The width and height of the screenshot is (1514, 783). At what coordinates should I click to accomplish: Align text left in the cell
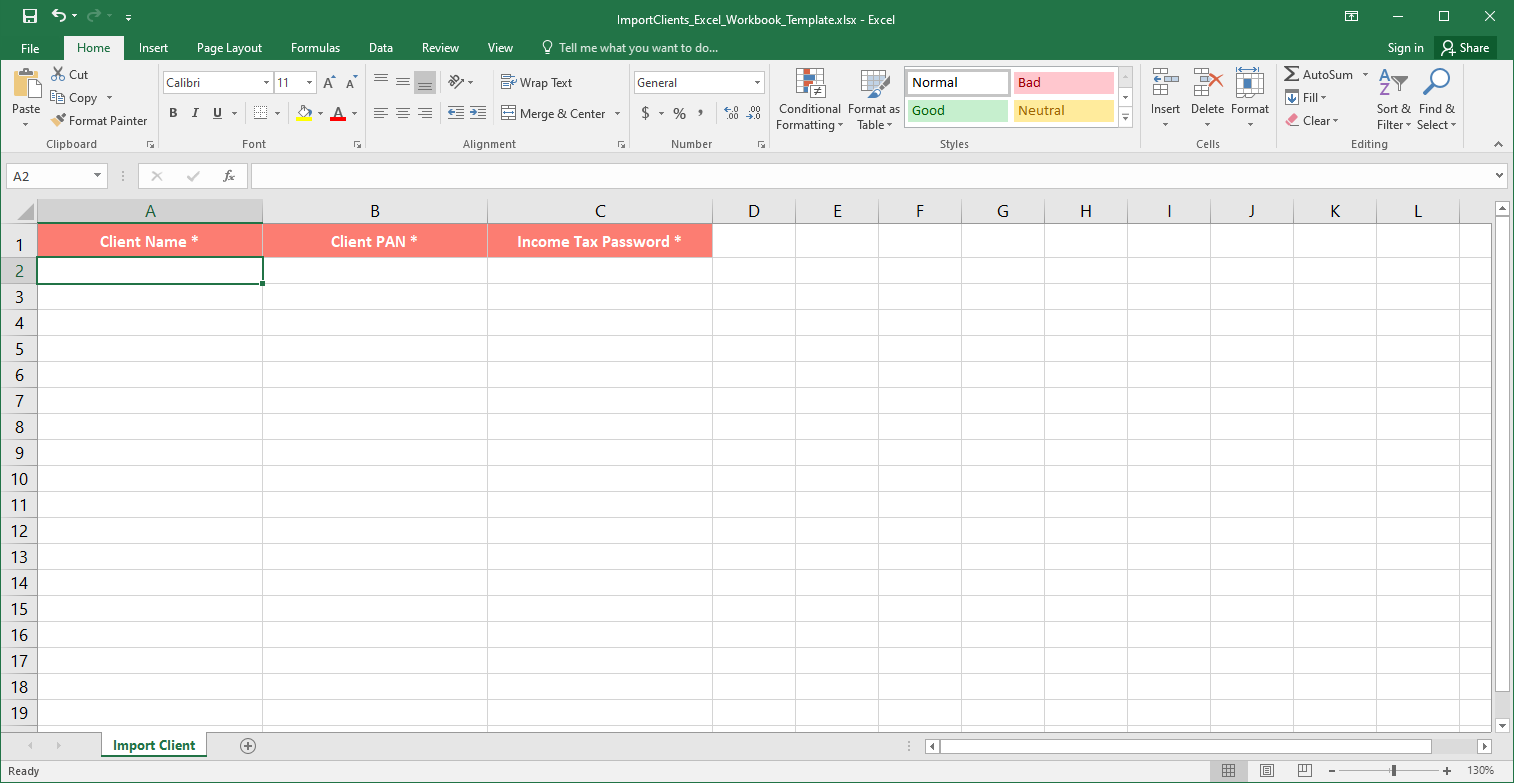pos(381,113)
